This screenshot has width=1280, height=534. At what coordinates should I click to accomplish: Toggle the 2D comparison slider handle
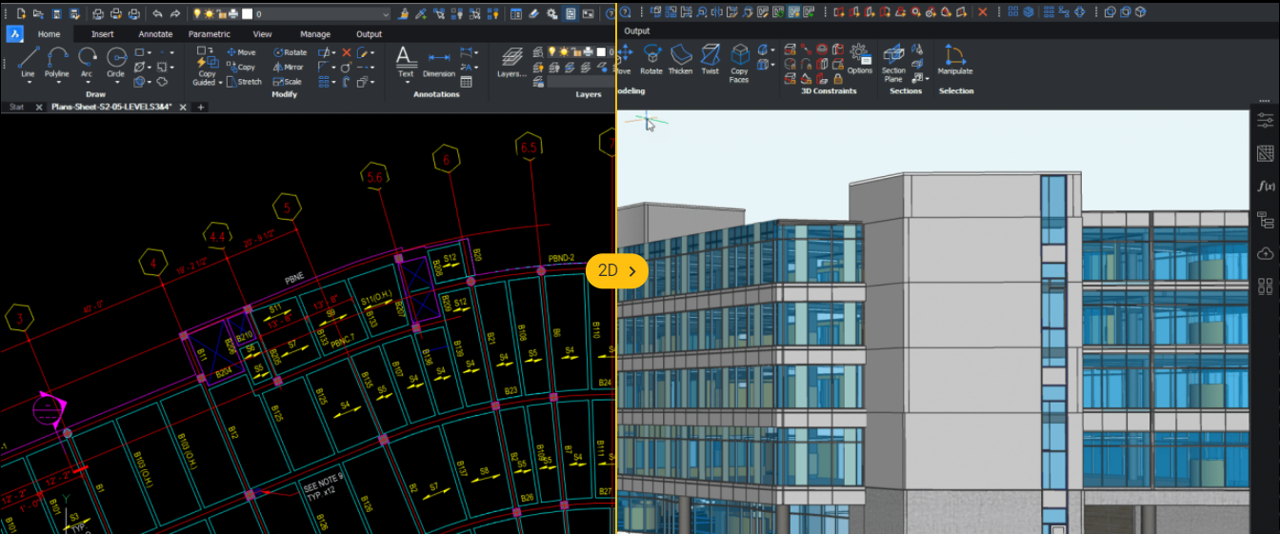coord(618,270)
